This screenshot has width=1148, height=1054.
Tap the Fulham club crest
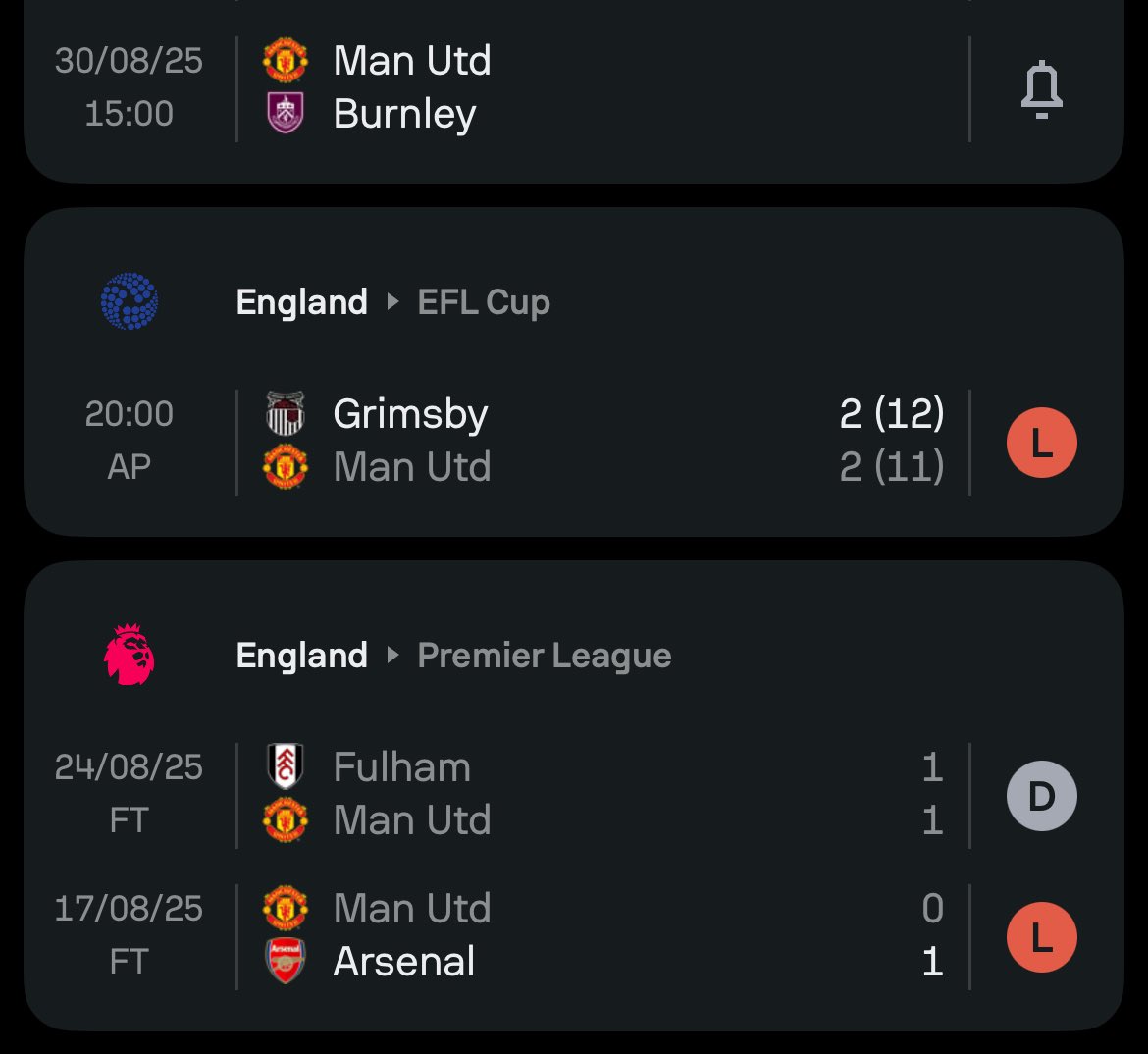click(285, 766)
